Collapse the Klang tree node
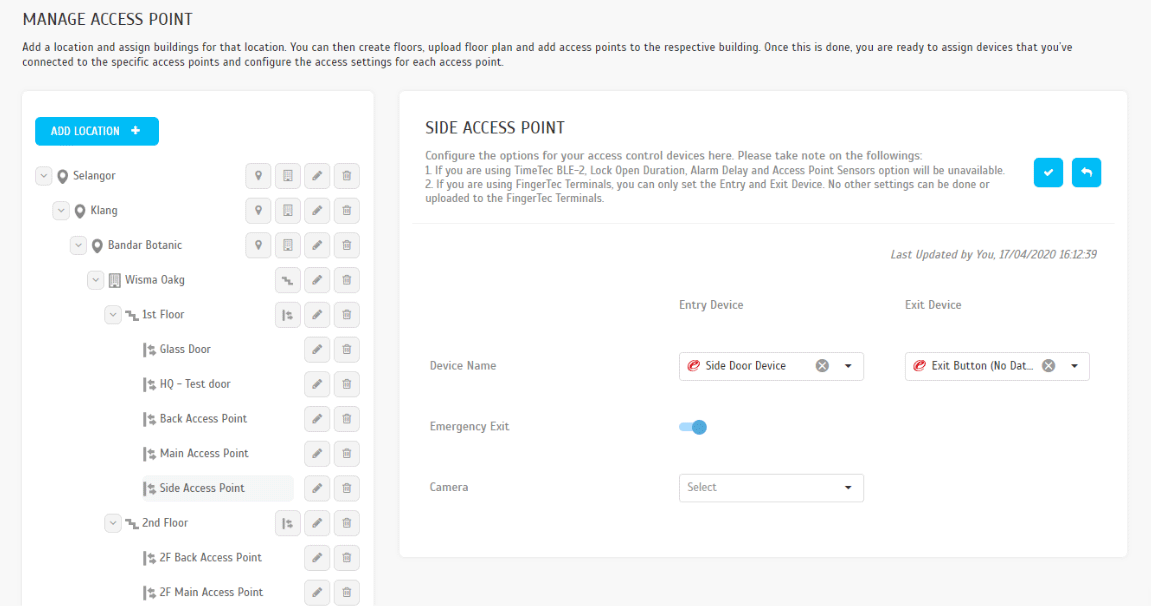The height and width of the screenshot is (608, 1151). (x=61, y=211)
